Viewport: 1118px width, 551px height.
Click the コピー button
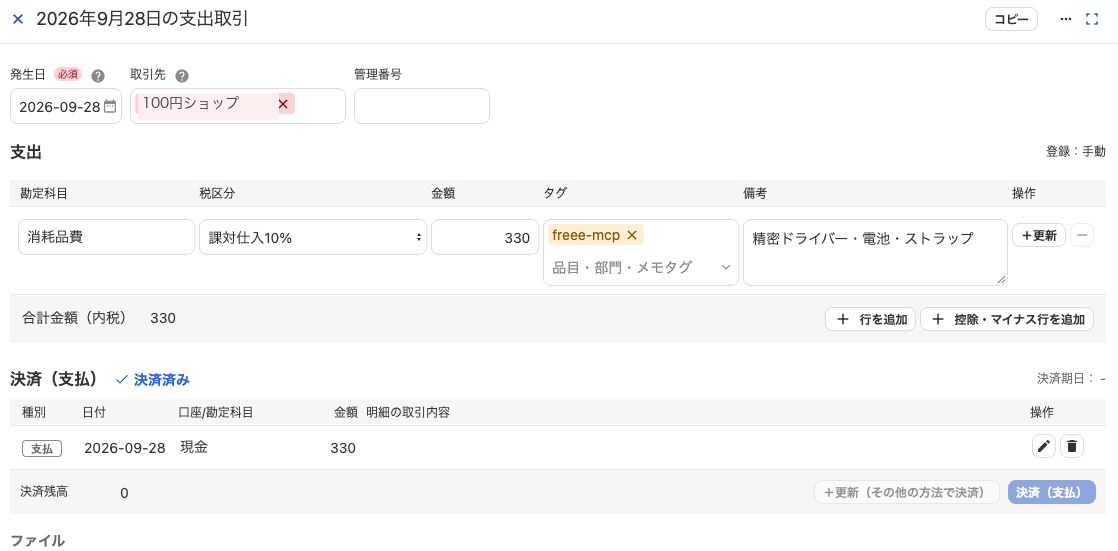(1011, 19)
